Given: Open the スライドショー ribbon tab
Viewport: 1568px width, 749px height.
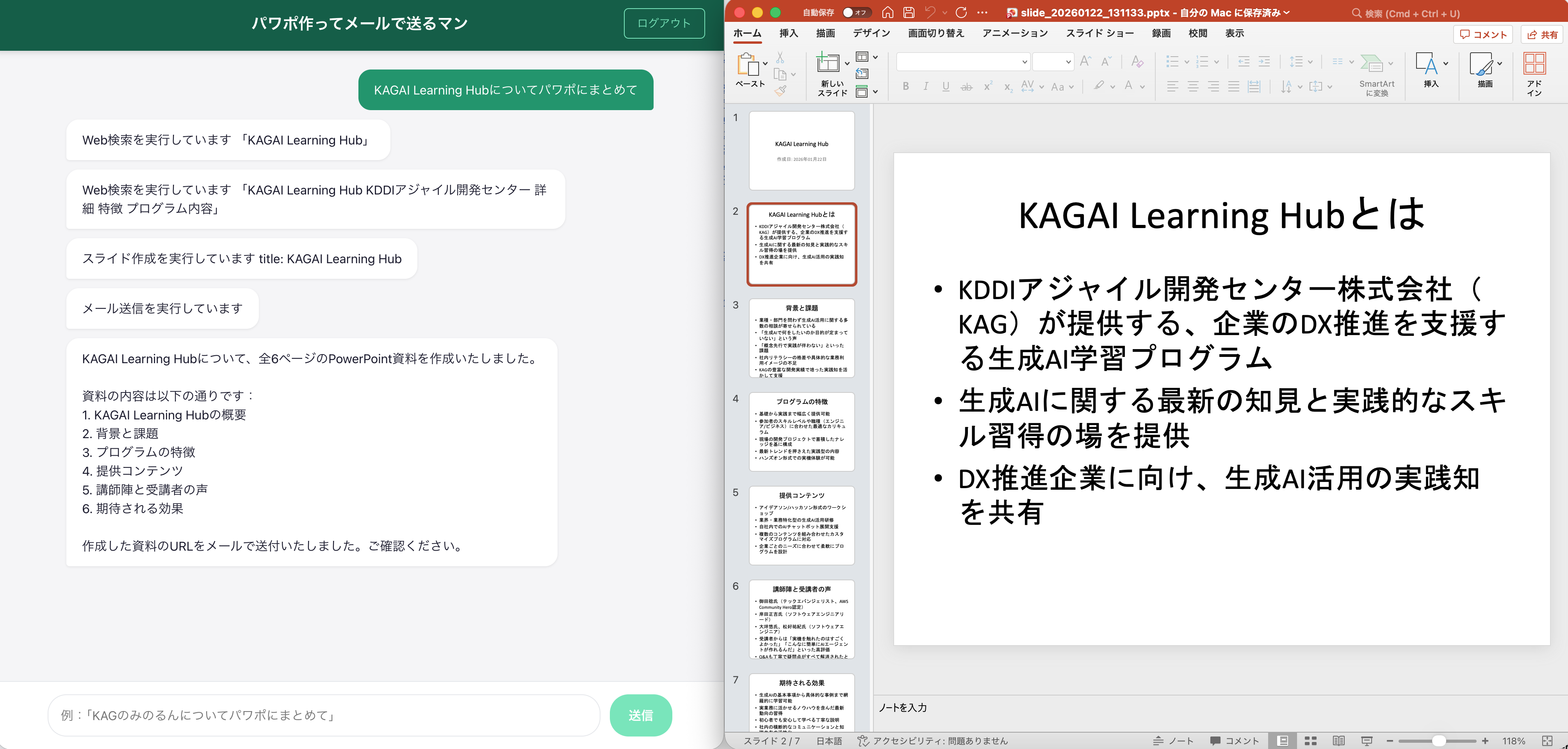Looking at the screenshot, I should pyautogui.click(x=1101, y=34).
